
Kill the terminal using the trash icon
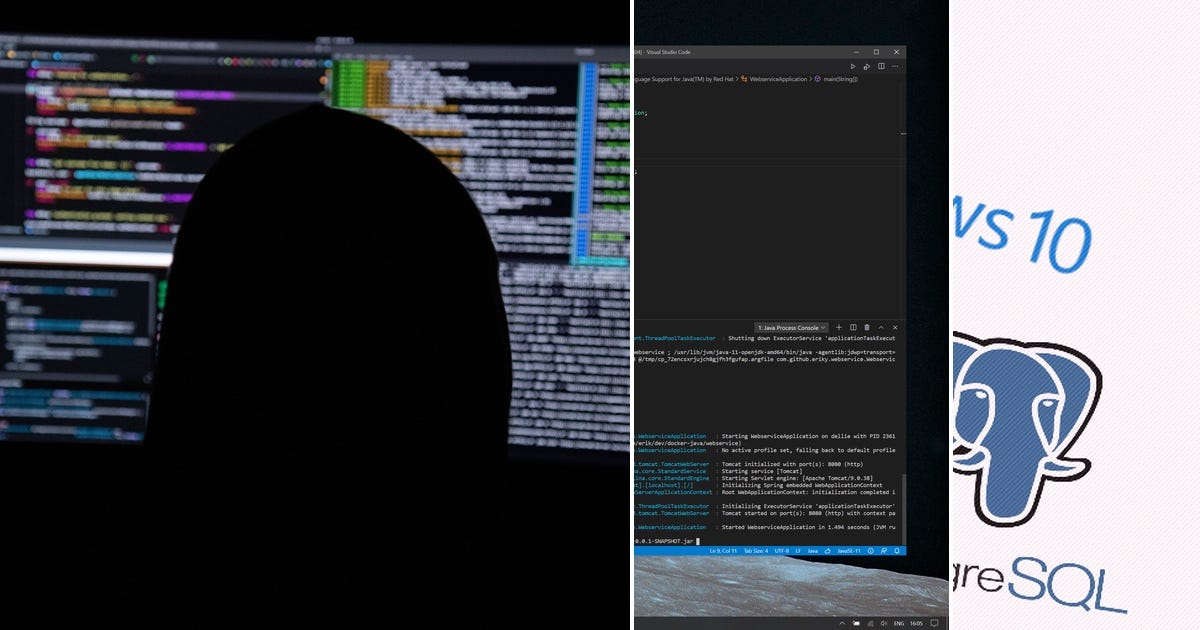click(x=868, y=327)
